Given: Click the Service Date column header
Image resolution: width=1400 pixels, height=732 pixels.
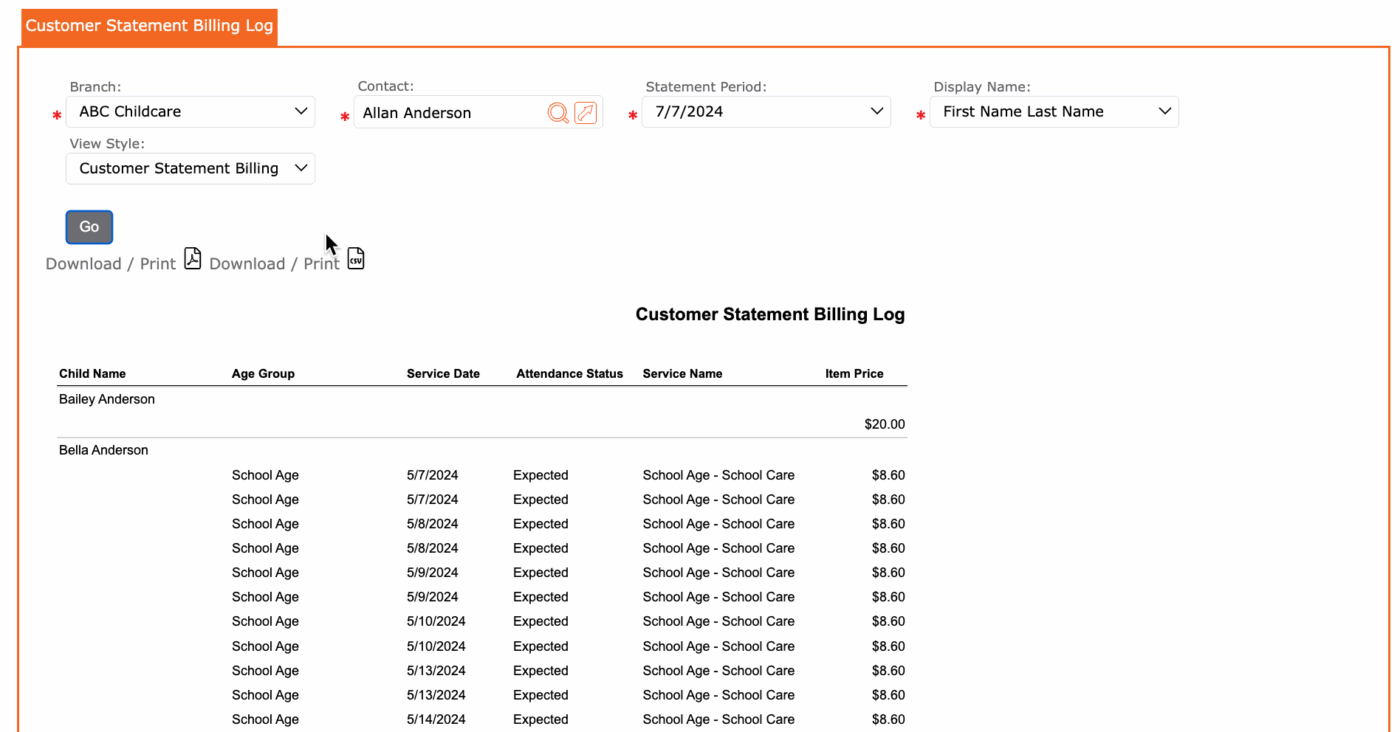Looking at the screenshot, I should [443, 374].
